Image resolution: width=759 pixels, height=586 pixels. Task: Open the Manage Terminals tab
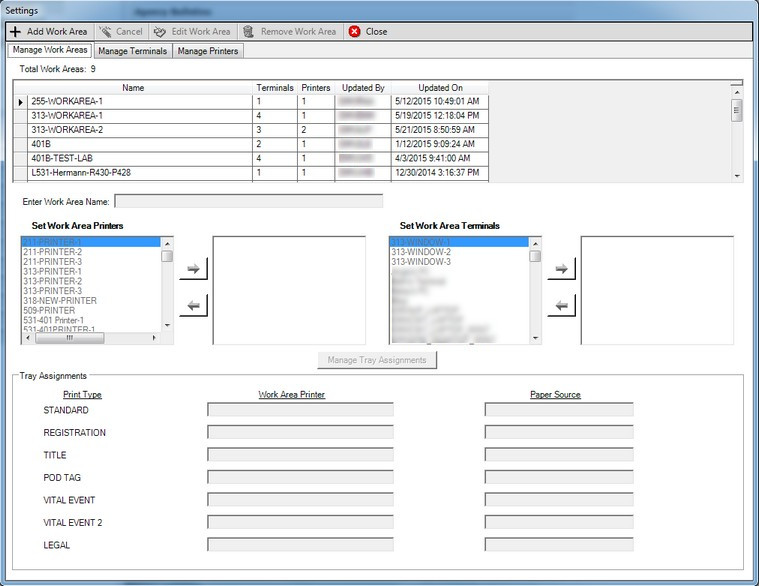pos(133,51)
